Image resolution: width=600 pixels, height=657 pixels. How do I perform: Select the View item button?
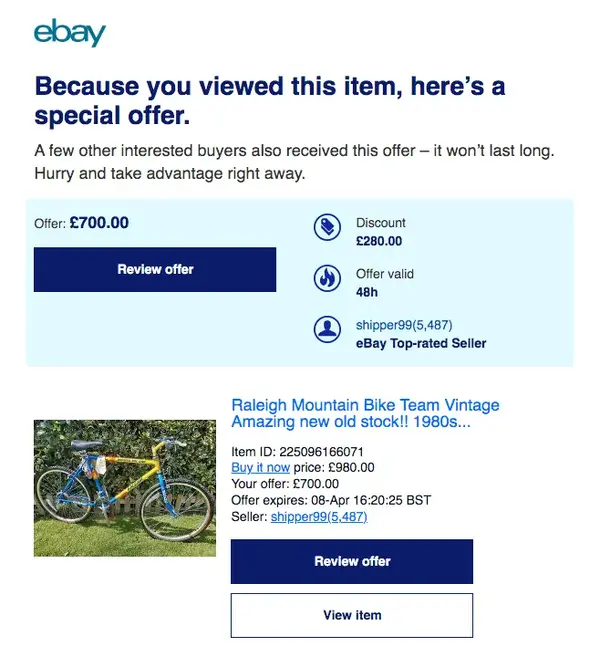[x=352, y=615]
